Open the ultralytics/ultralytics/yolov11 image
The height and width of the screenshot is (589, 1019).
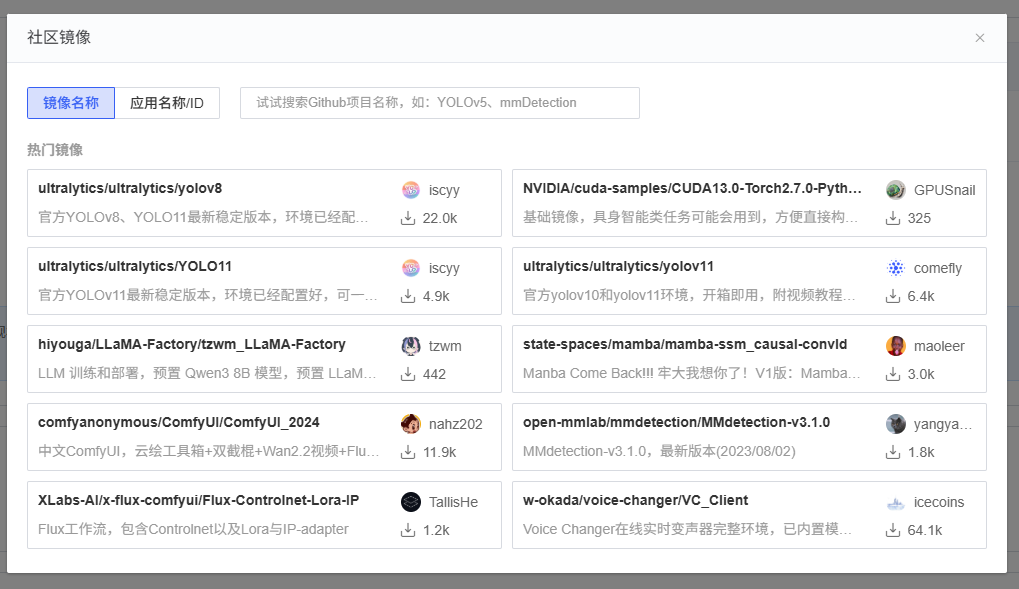[749, 281]
